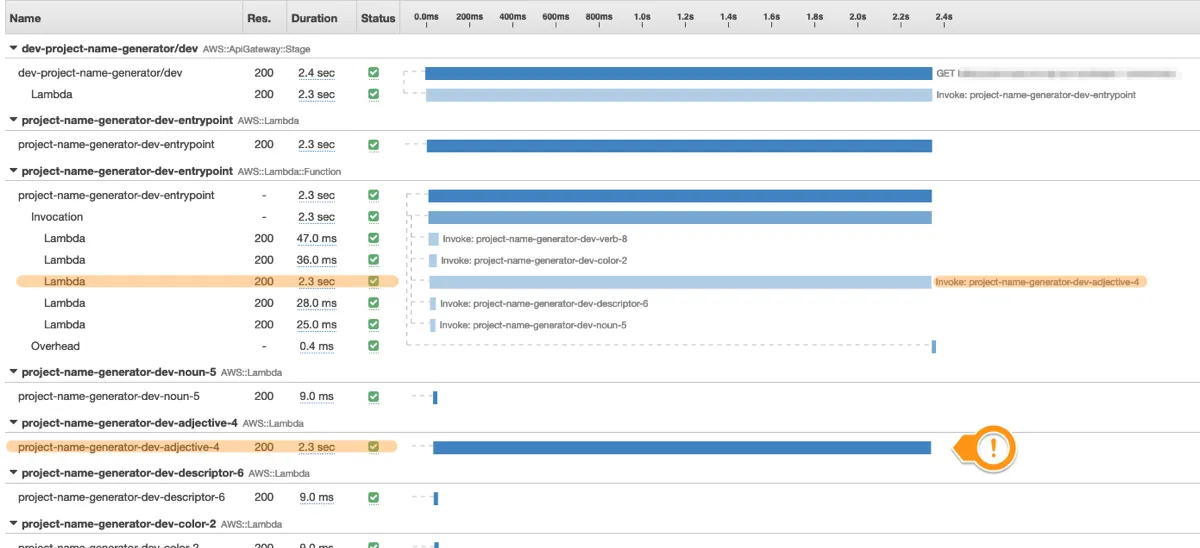Click status check icon for project-name-generator-dev-adjective-4 row
1200x548 pixels.
click(x=373, y=447)
